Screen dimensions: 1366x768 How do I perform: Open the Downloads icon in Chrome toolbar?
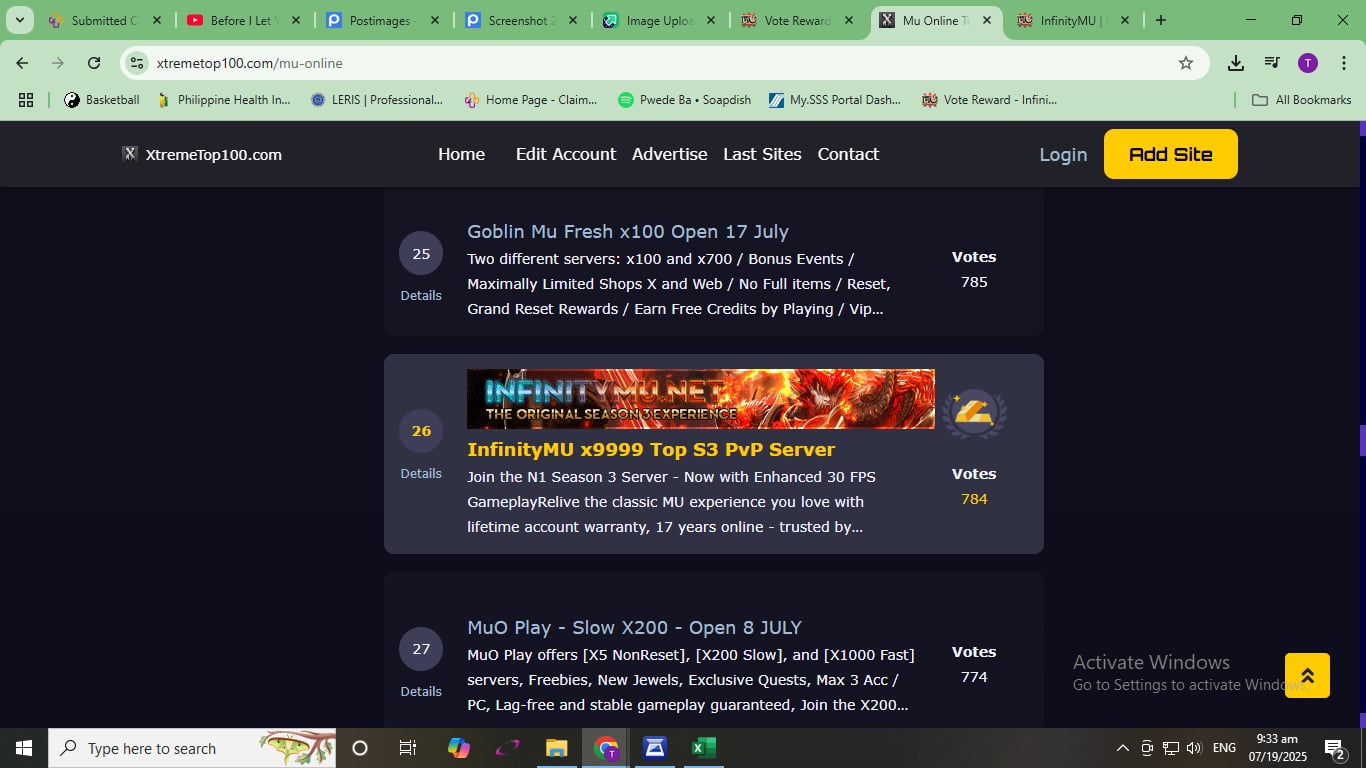[1236, 63]
